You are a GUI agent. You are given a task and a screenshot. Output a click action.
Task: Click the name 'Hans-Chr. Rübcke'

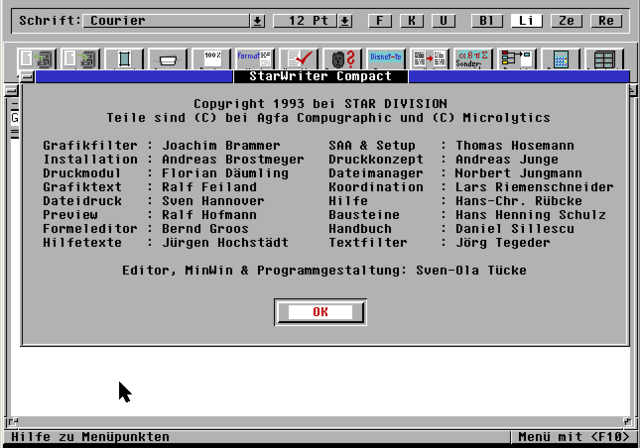point(519,201)
